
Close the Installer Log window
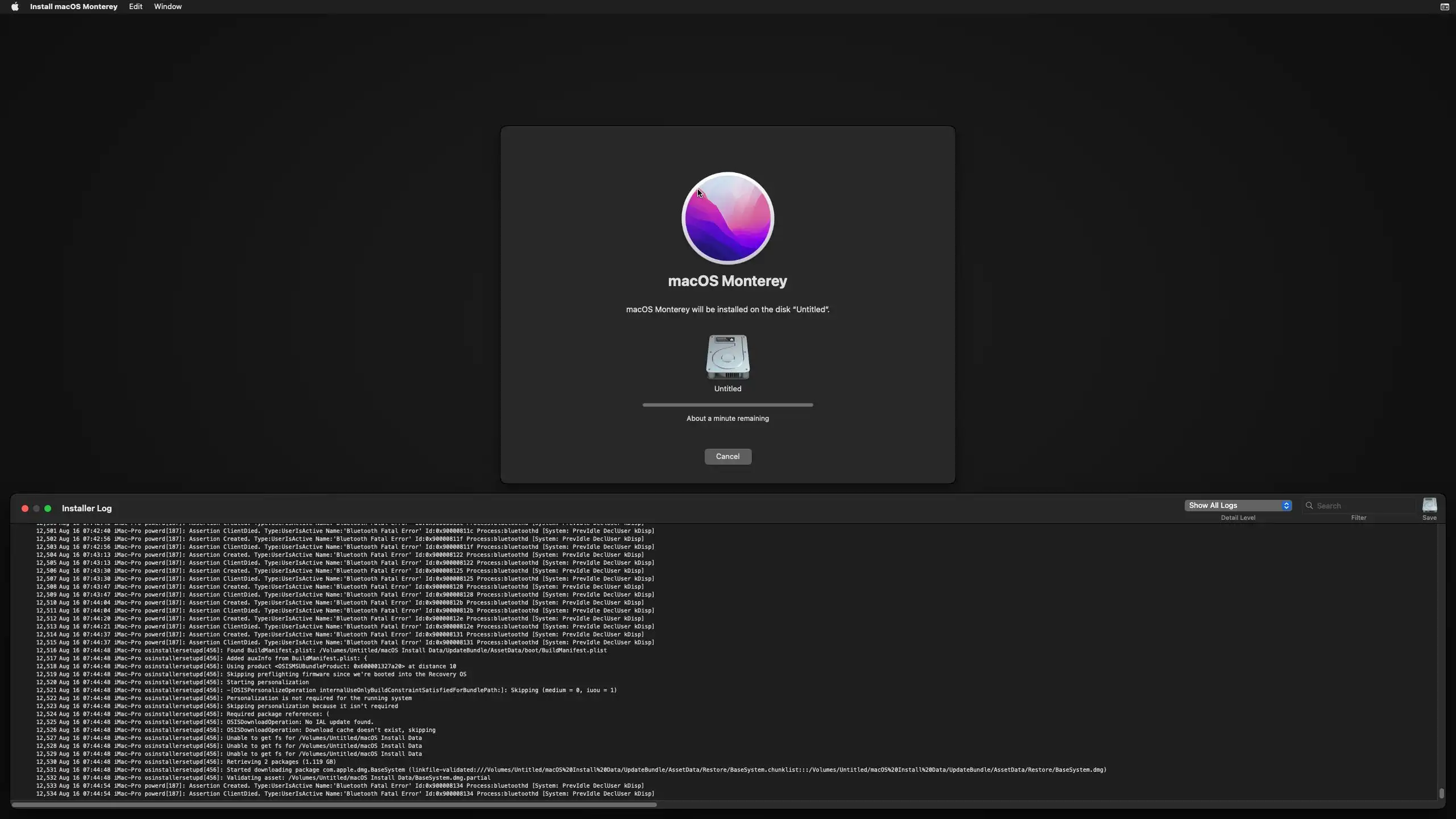25,508
